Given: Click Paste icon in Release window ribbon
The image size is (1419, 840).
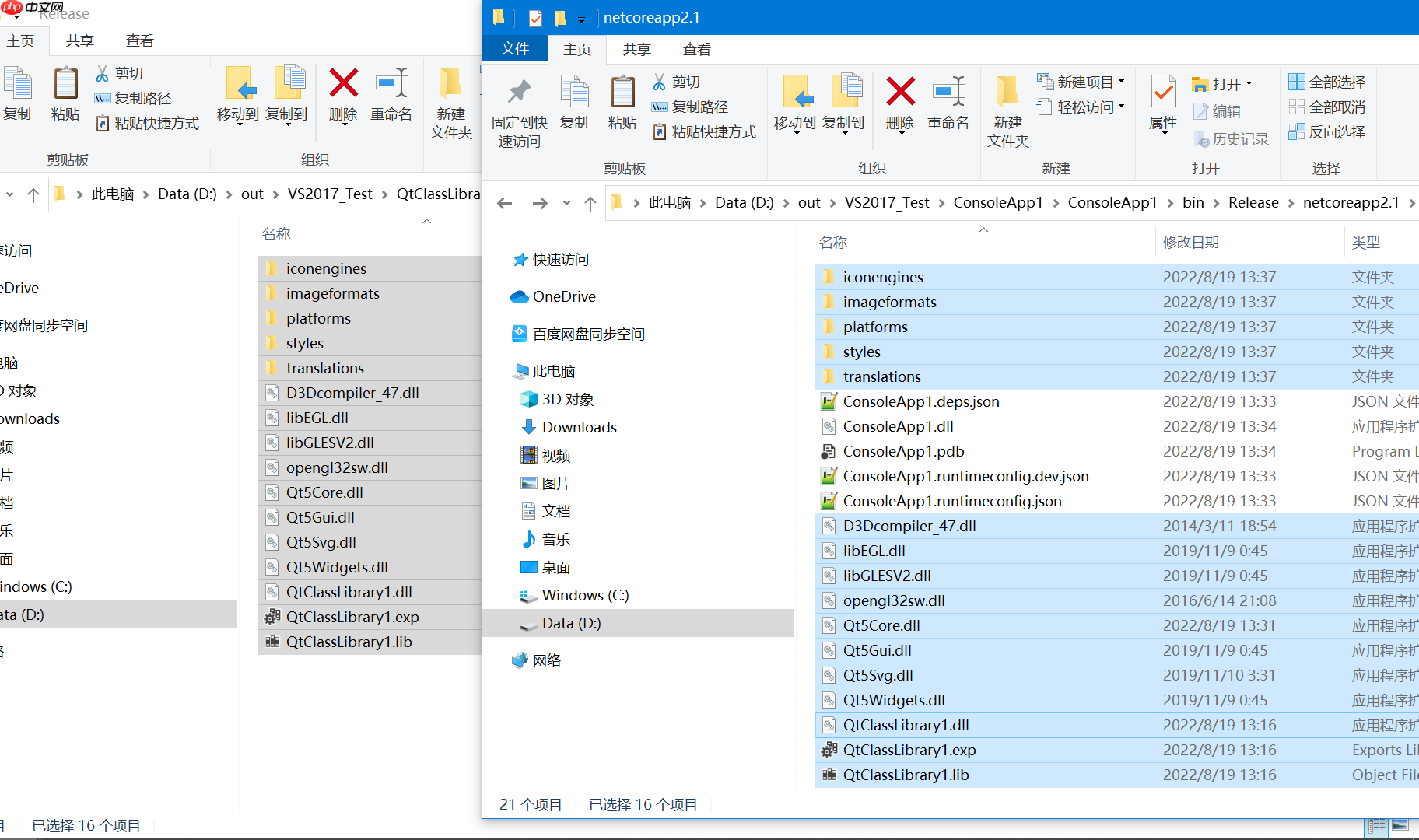Looking at the screenshot, I should [x=65, y=93].
